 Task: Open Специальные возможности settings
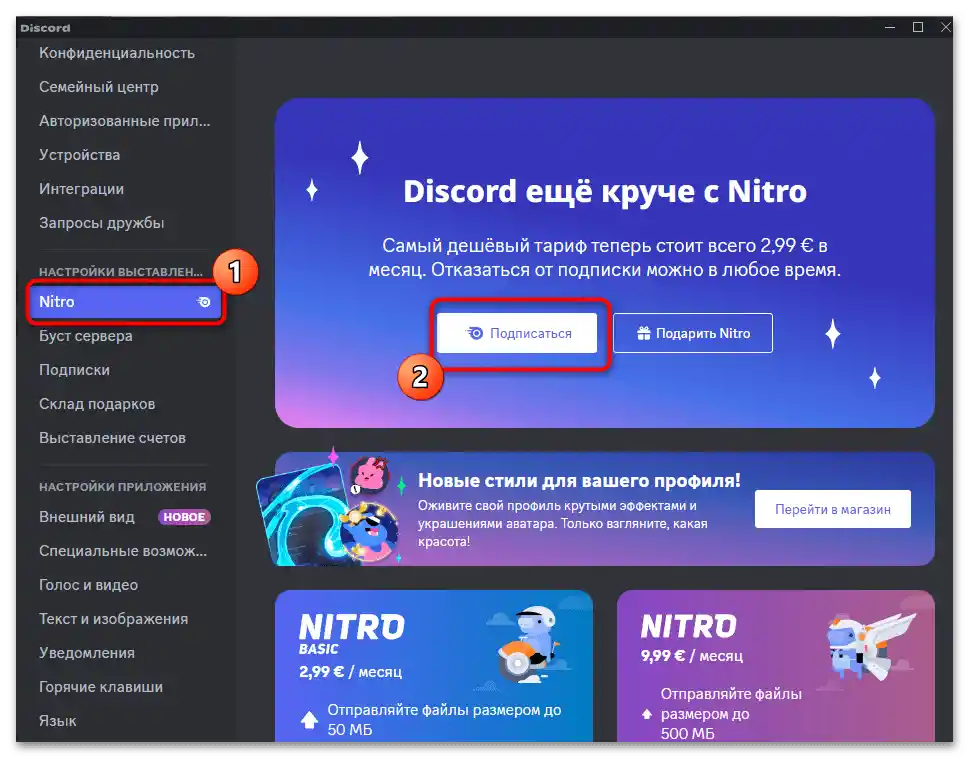[x=123, y=551]
